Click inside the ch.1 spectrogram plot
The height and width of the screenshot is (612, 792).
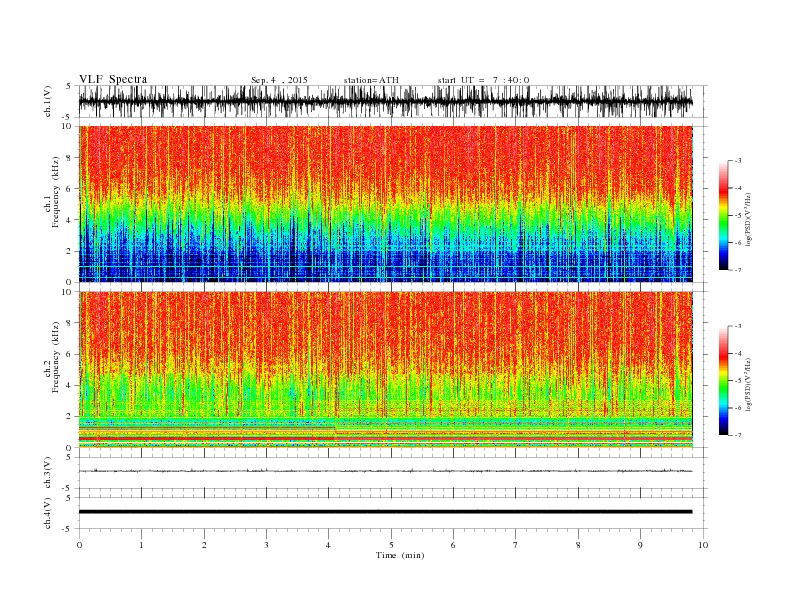[385, 204]
